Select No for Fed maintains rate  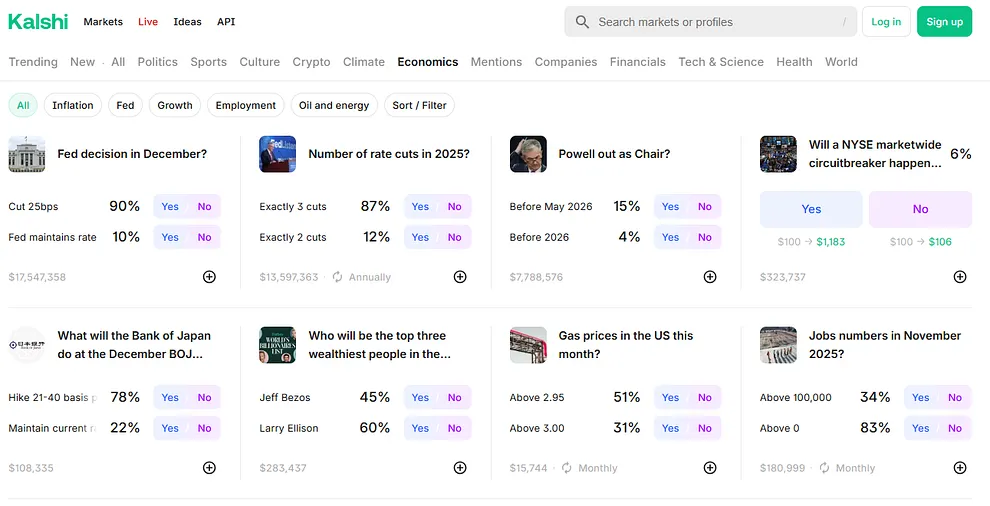204,238
